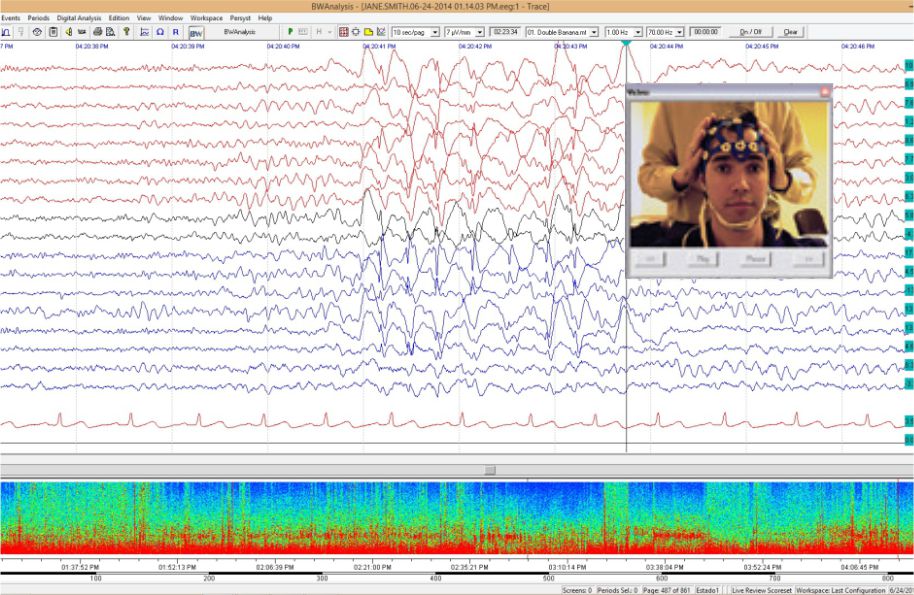Click the 01:37:52 PM spectrogram time label

click(80, 566)
